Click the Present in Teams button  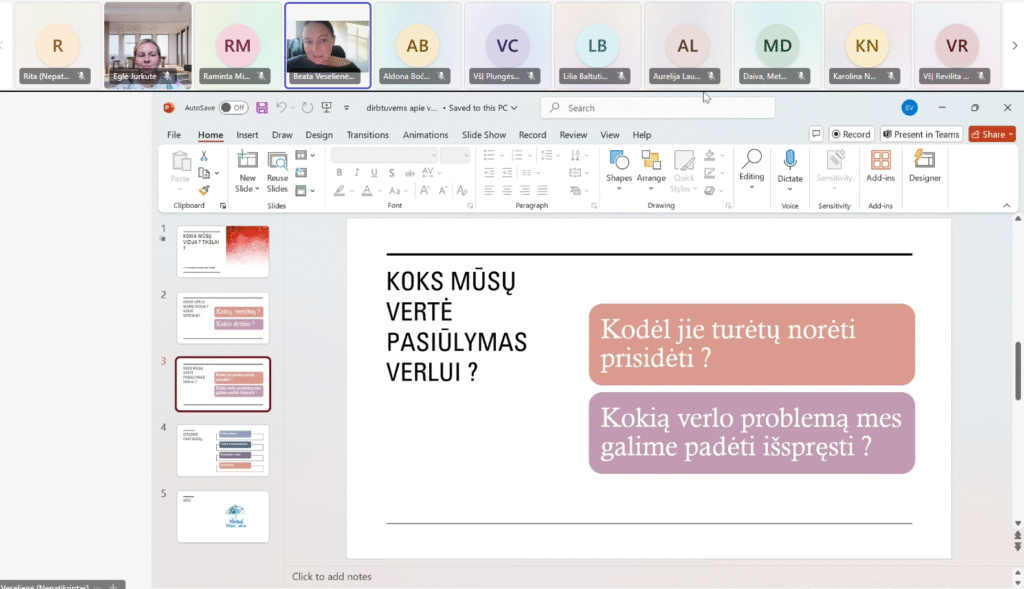click(x=921, y=134)
